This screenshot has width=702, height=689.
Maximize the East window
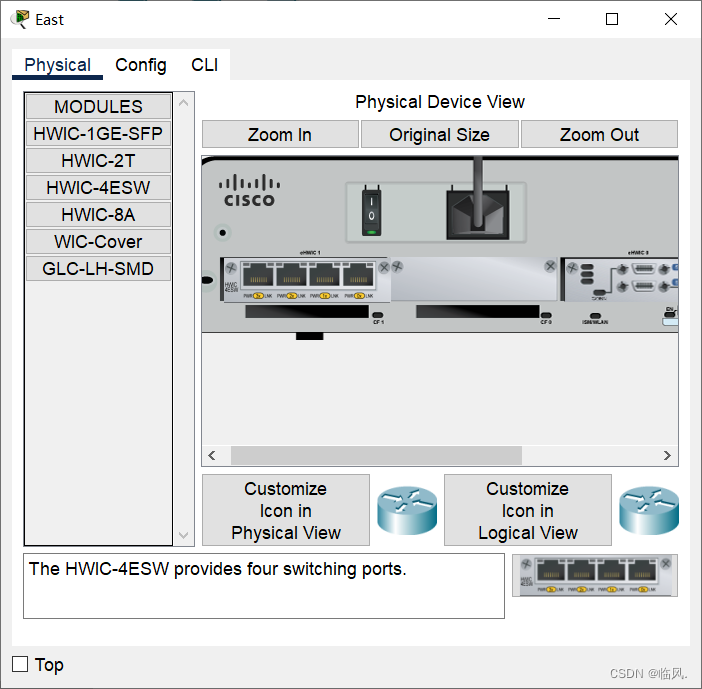pyautogui.click(x=612, y=19)
